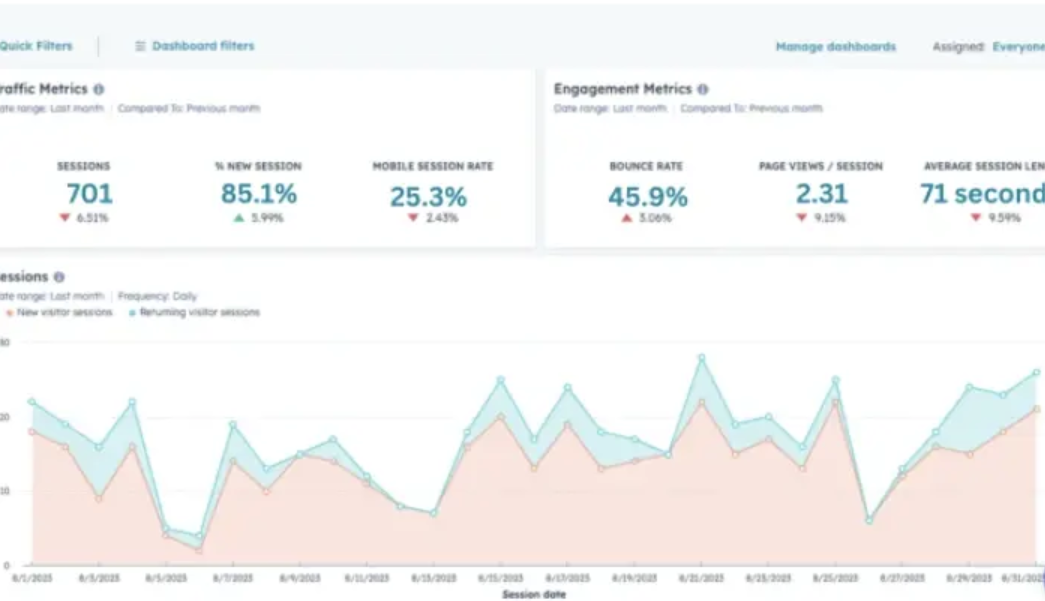
Task: Toggle the New visitor sessions legend series
Action: click(x=58, y=312)
